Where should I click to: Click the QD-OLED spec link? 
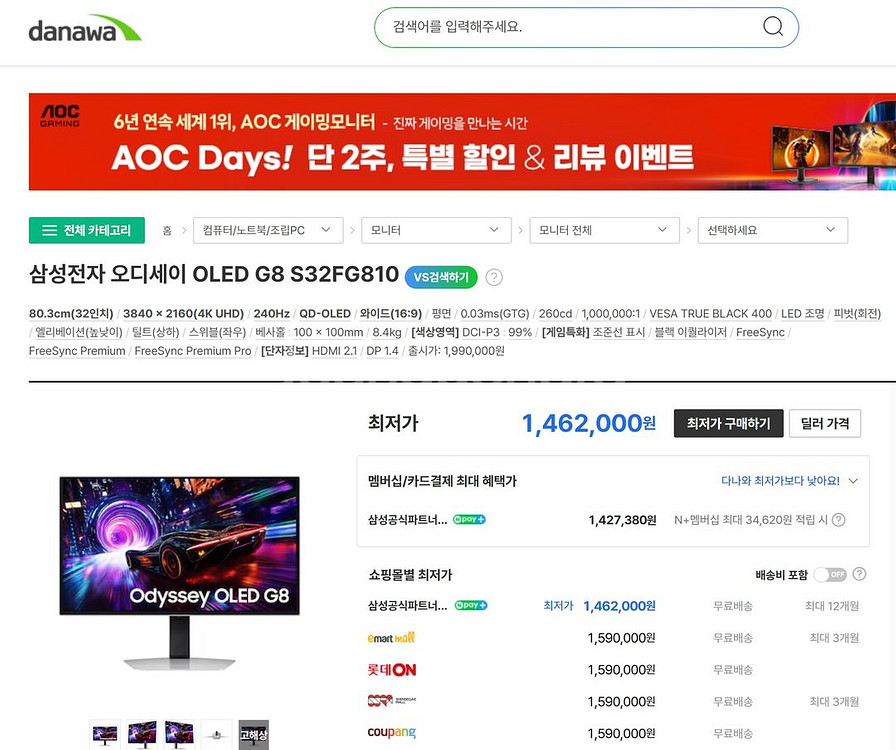tap(325, 314)
